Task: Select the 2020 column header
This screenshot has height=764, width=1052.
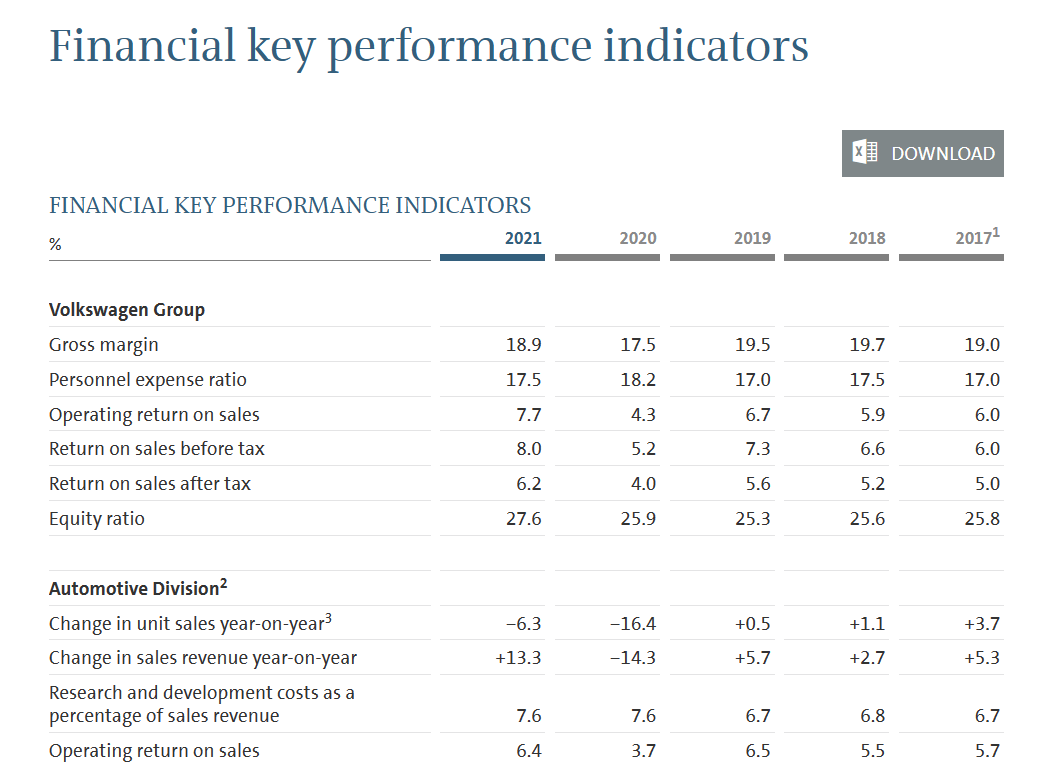Action: click(x=638, y=238)
